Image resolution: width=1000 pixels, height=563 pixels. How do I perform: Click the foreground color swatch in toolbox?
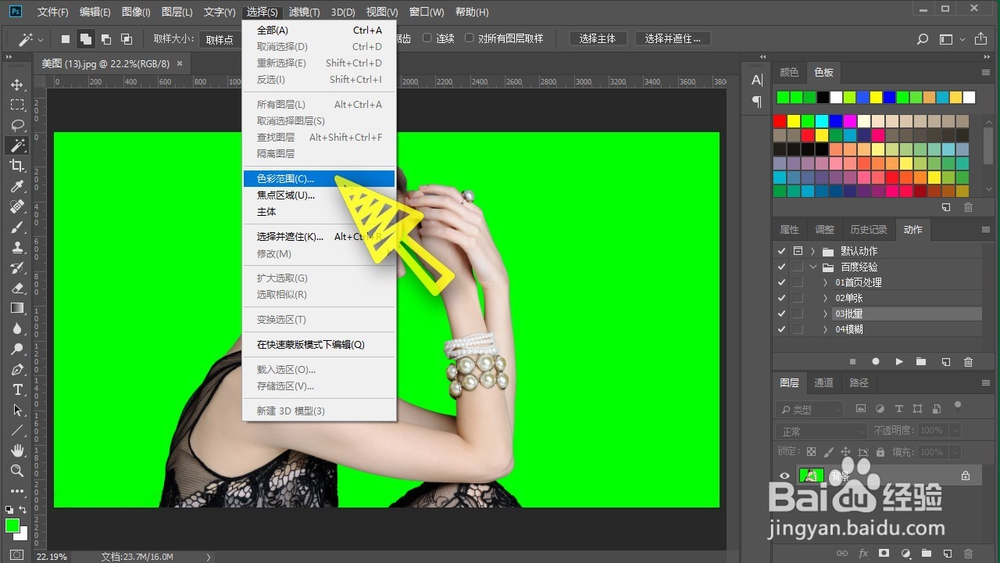tap(12, 525)
